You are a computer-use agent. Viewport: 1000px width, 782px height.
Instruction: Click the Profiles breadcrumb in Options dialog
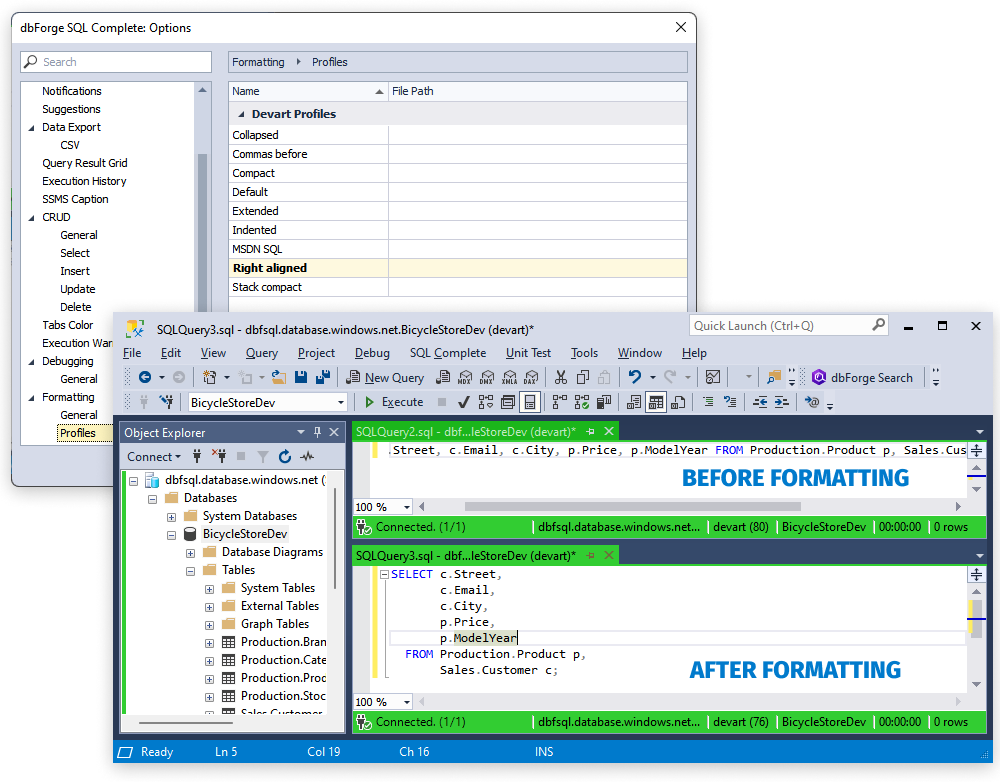click(x=330, y=62)
